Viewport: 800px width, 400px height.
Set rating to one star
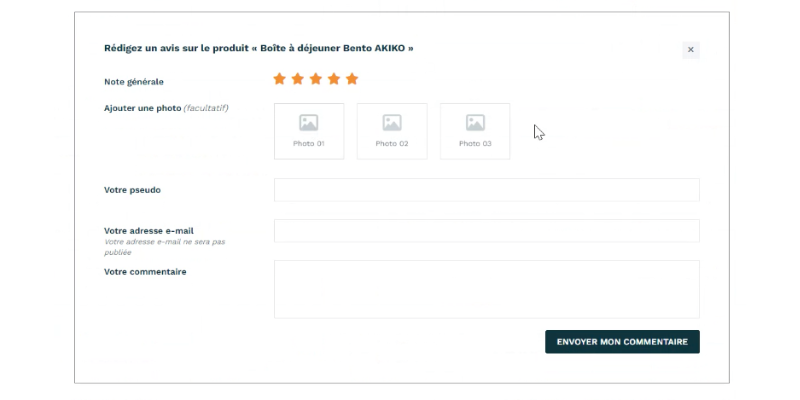click(279, 79)
